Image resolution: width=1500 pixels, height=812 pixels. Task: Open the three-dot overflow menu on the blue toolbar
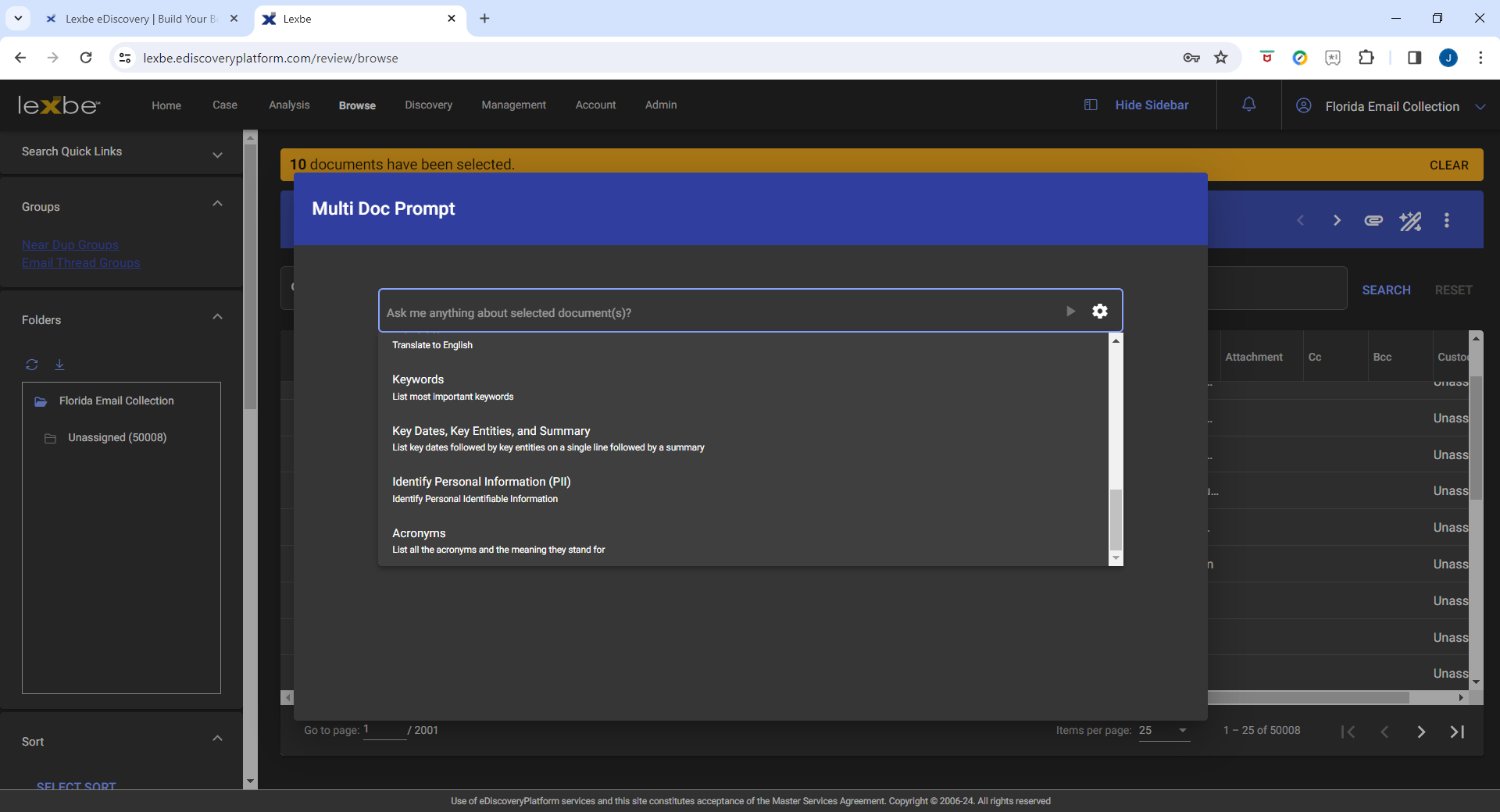[1446, 221]
